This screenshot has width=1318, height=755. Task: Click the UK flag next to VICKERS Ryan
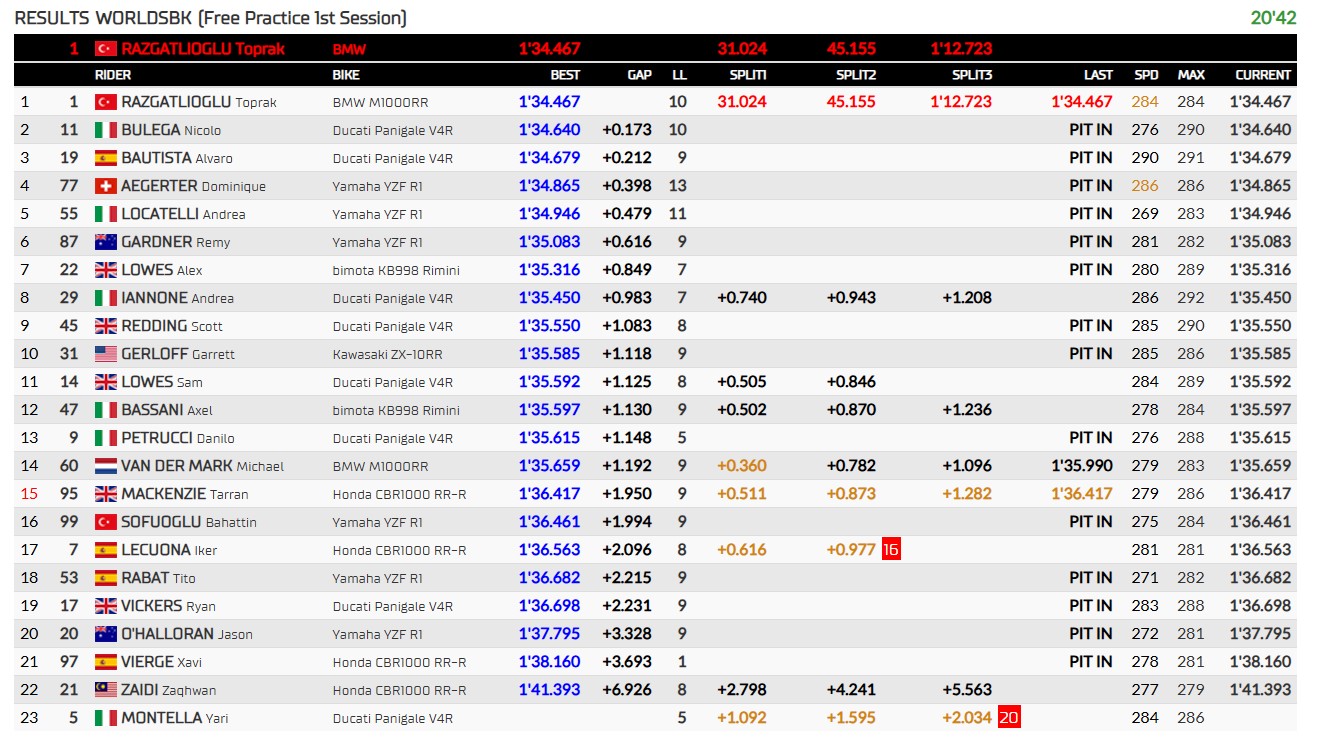(106, 606)
